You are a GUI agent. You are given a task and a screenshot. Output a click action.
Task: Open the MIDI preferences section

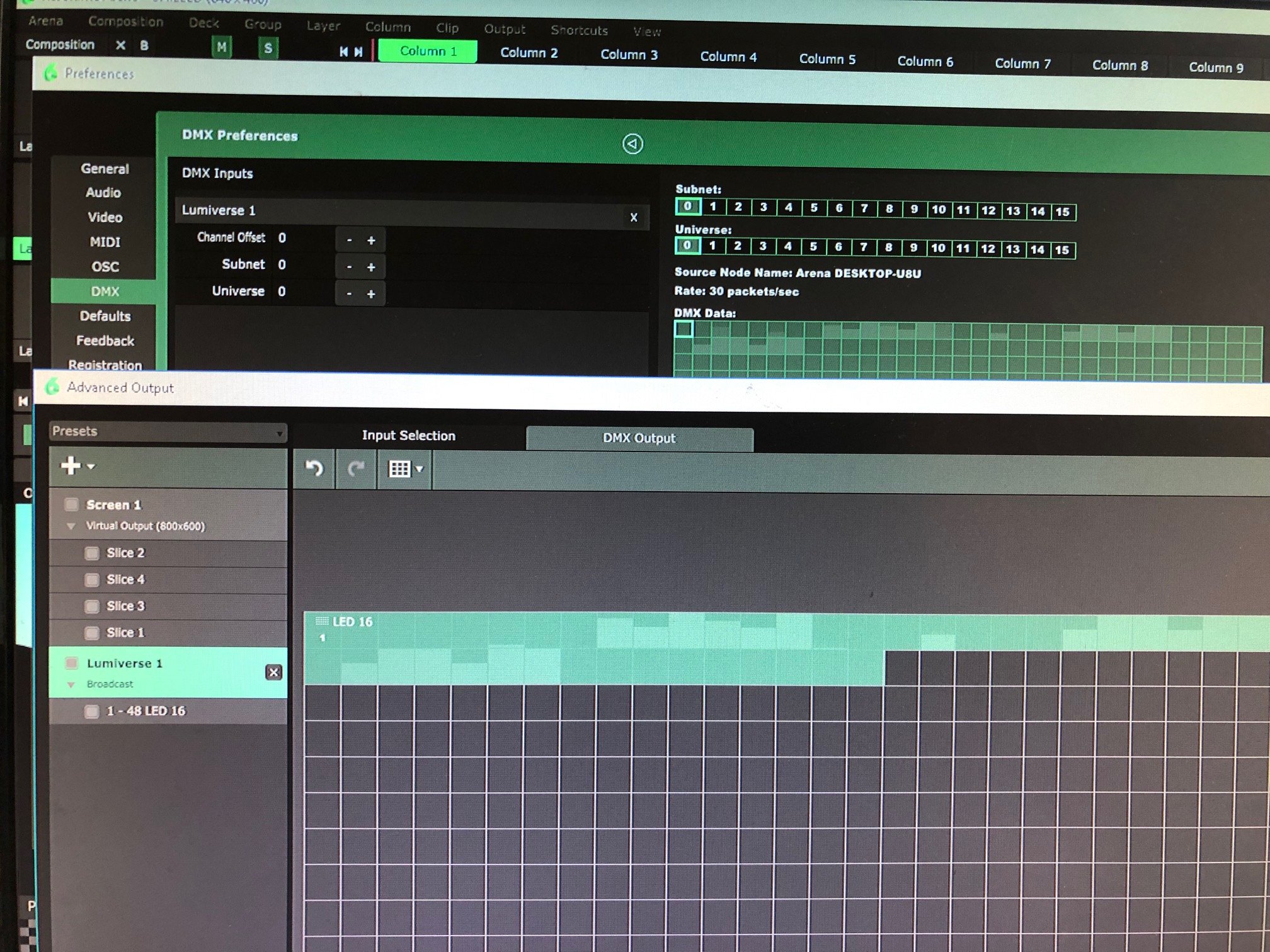point(105,242)
